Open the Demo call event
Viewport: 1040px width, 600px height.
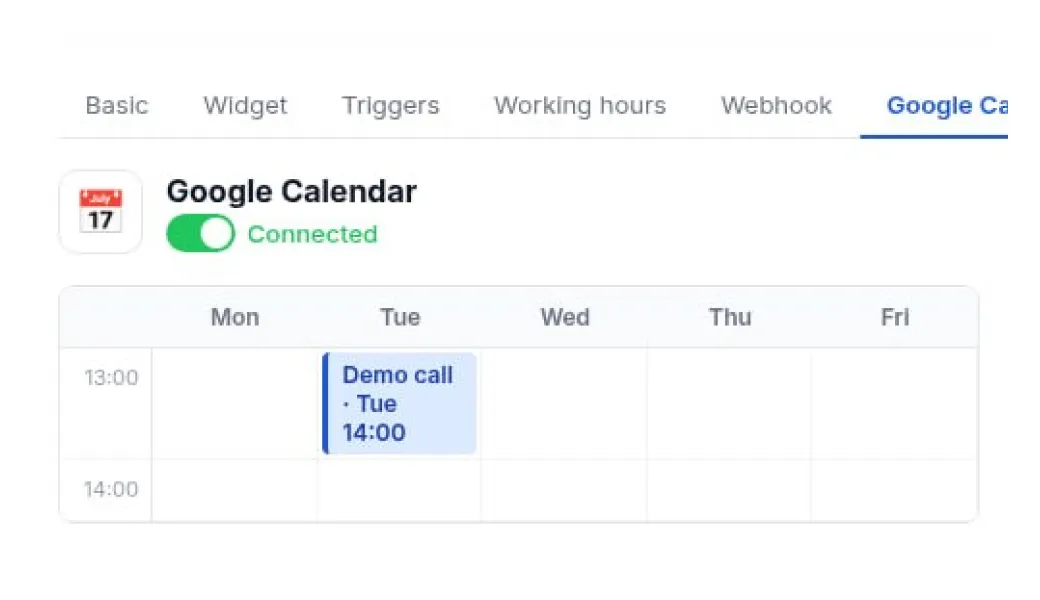pyautogui.click(x=400, y=403)
